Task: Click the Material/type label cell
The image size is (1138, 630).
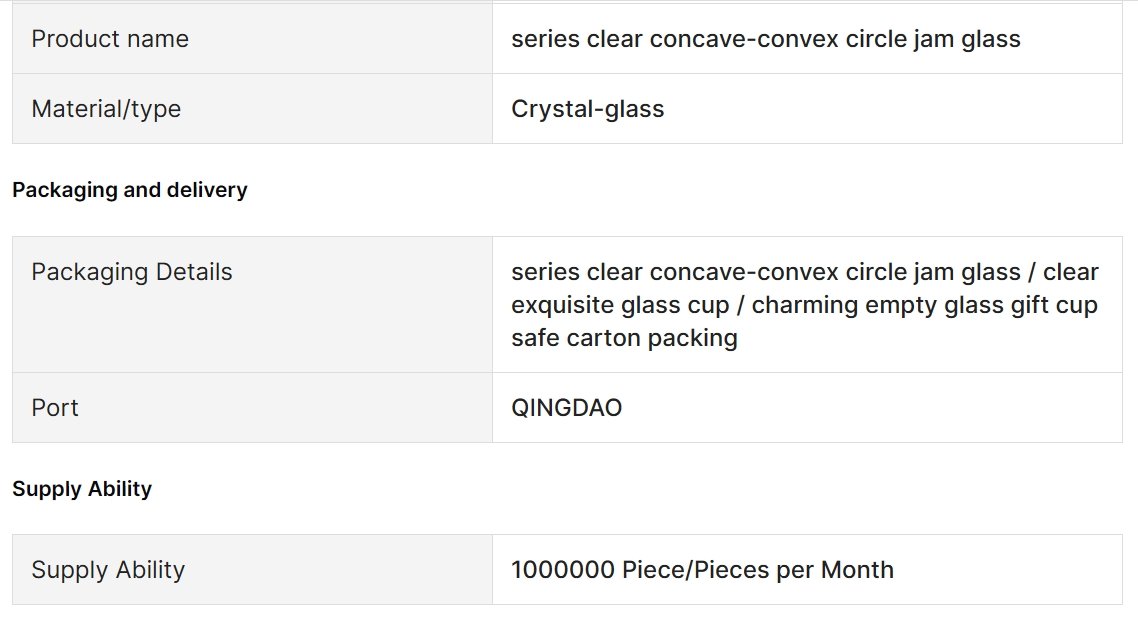Action: (252, 108)
